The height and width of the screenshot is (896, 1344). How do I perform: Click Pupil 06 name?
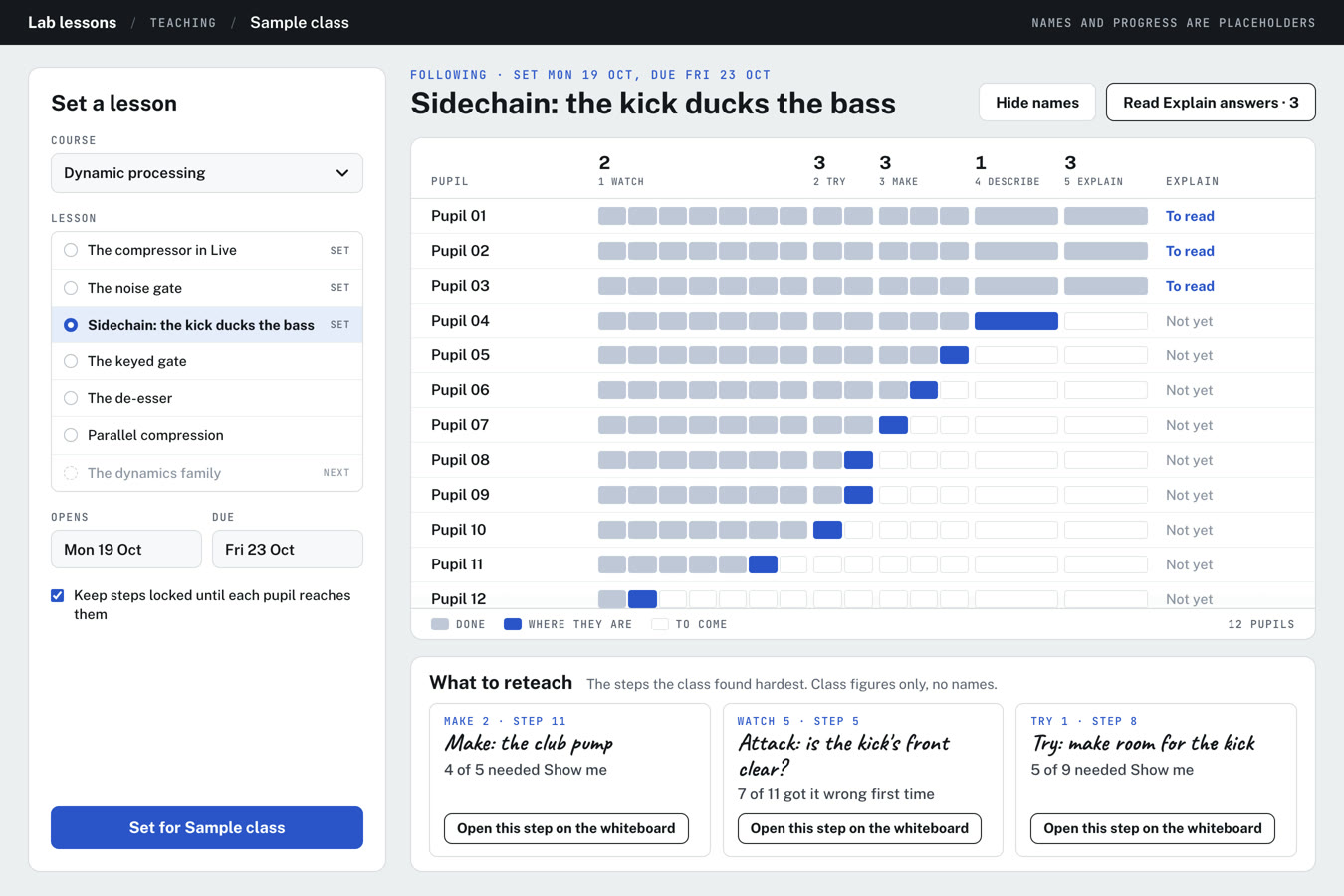coord(460,390)
